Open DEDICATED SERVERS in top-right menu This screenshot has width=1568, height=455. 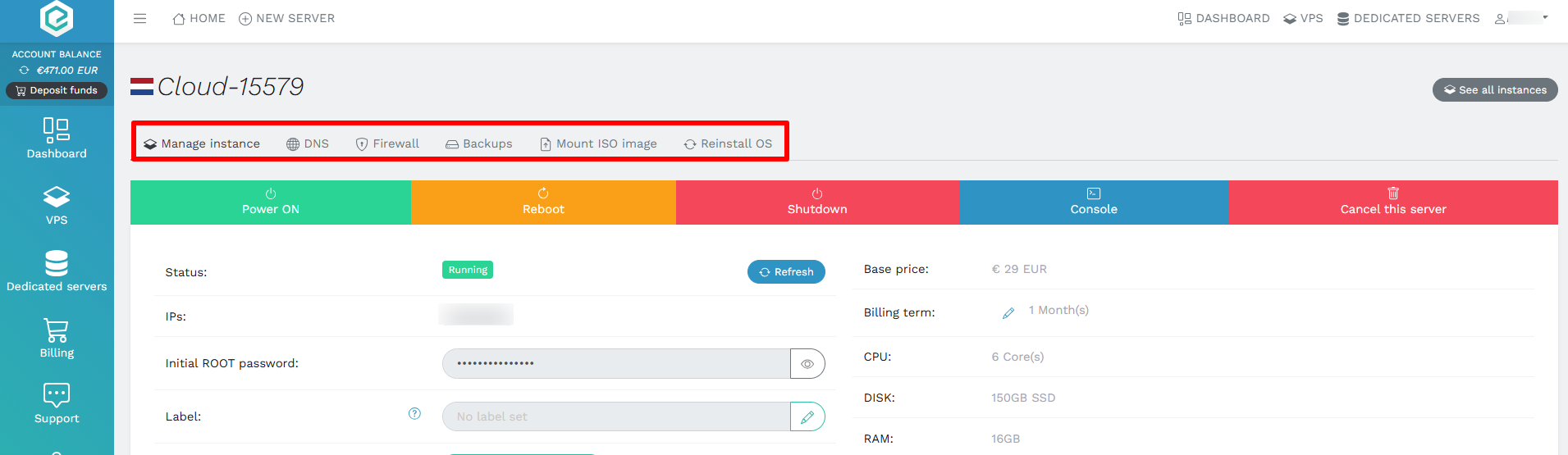[x=1408, y=18]
